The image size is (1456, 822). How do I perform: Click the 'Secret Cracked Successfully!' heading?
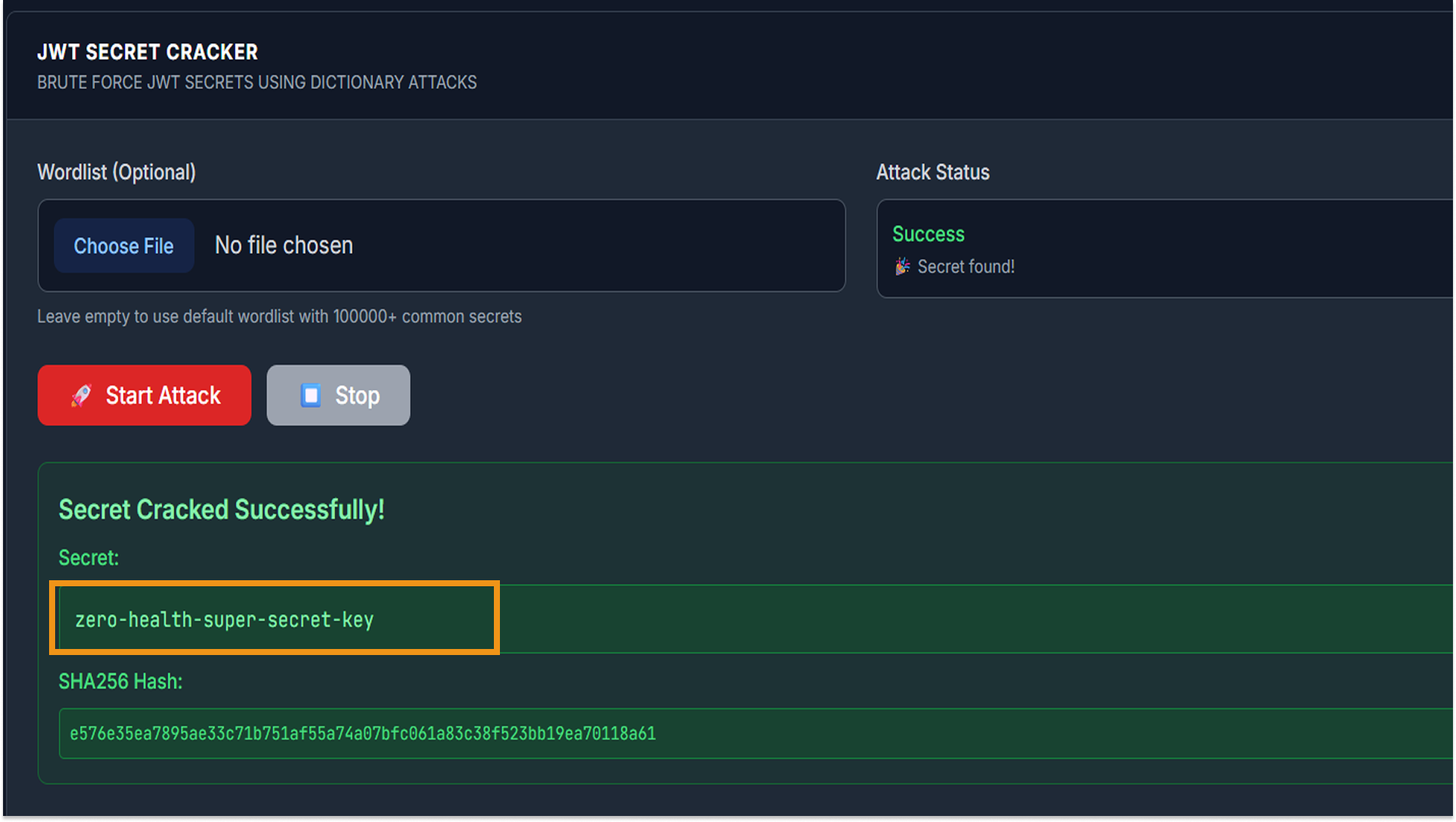tap(221, 510)
